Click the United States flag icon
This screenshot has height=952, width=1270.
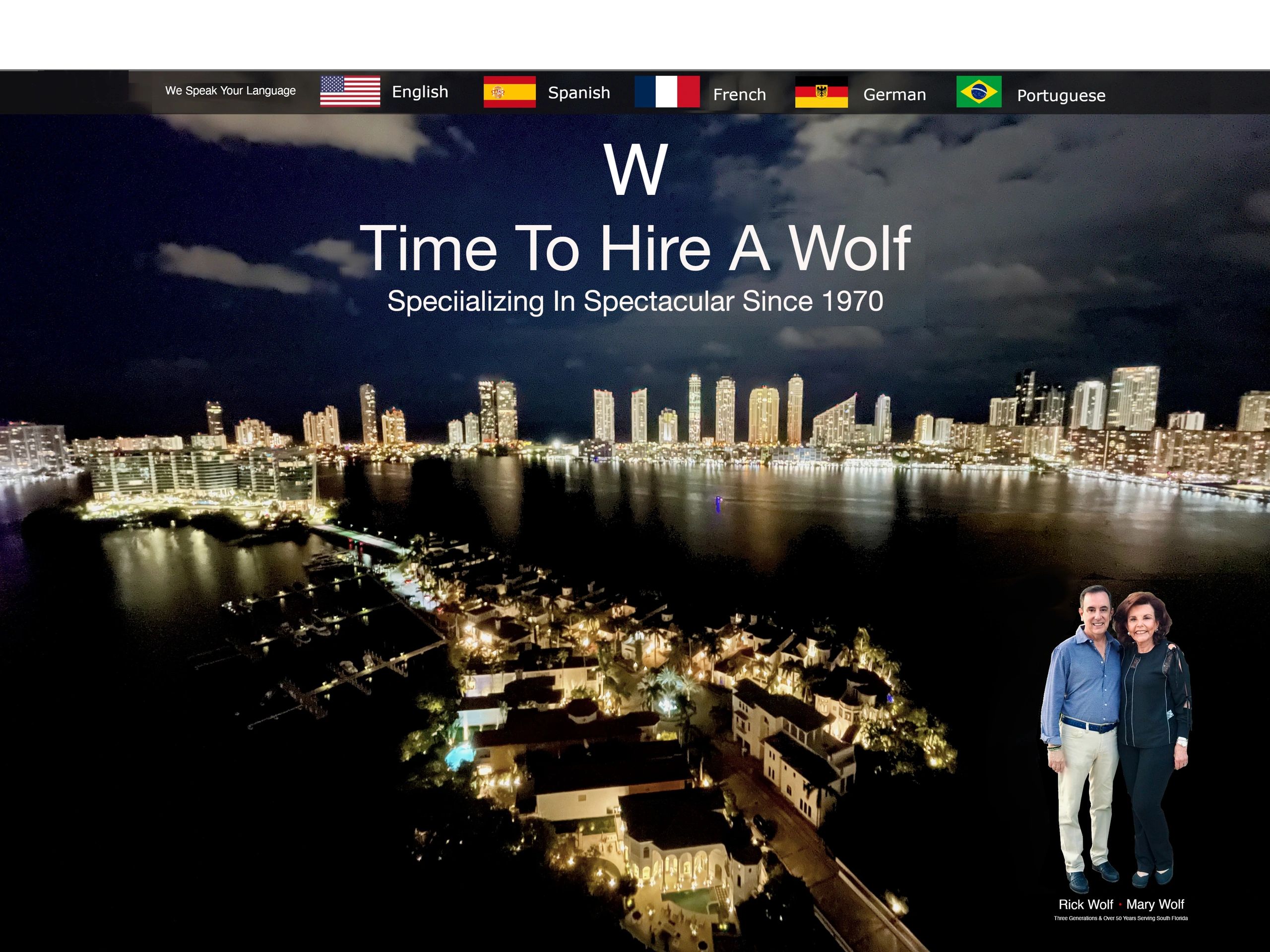click(x=350, y=91)
